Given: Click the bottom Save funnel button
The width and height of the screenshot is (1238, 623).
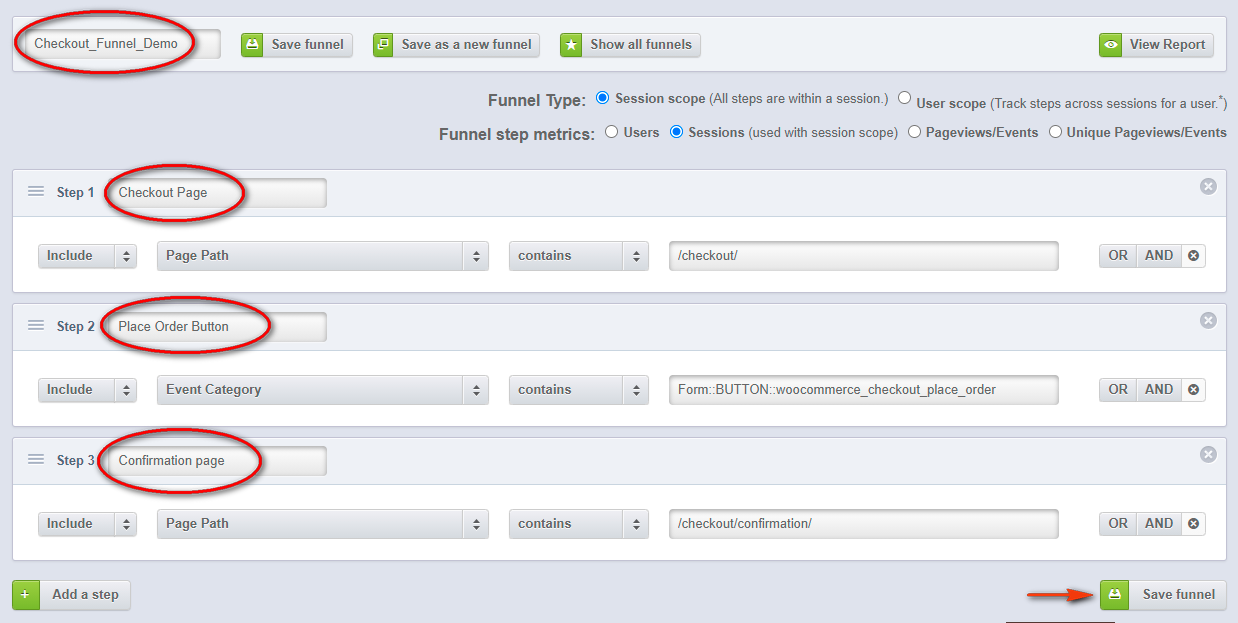Looking at the screenshot, I should point(1163,594).
